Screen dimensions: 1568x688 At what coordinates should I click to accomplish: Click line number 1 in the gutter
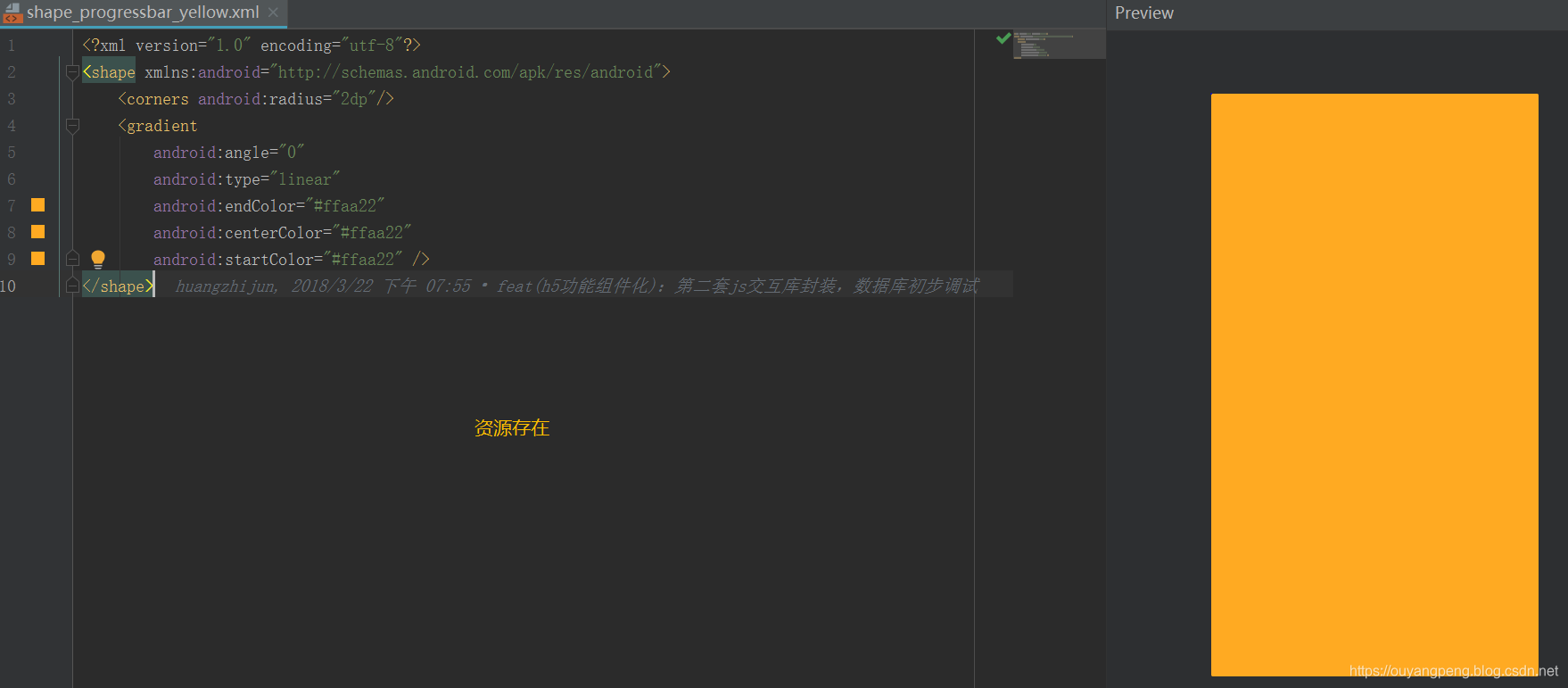pyautogui.click(x=12, y=46)
